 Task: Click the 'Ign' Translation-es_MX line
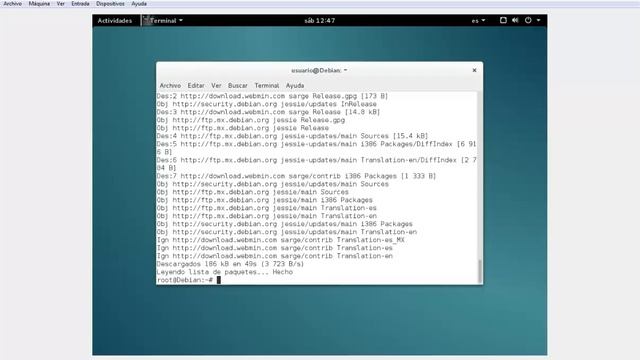pos(280,240)
